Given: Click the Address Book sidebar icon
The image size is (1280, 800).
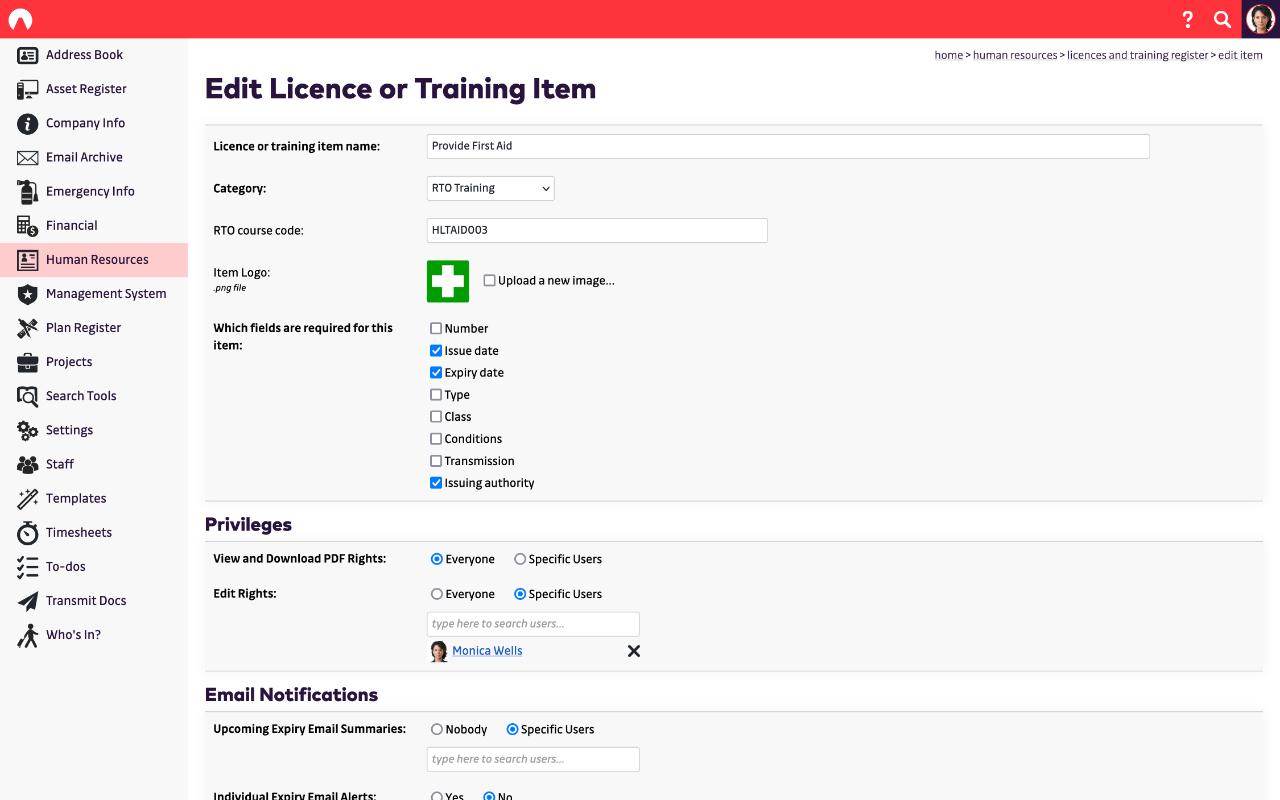Looking at the screenshot, I should pyautogui.click(x=28, y=55).
